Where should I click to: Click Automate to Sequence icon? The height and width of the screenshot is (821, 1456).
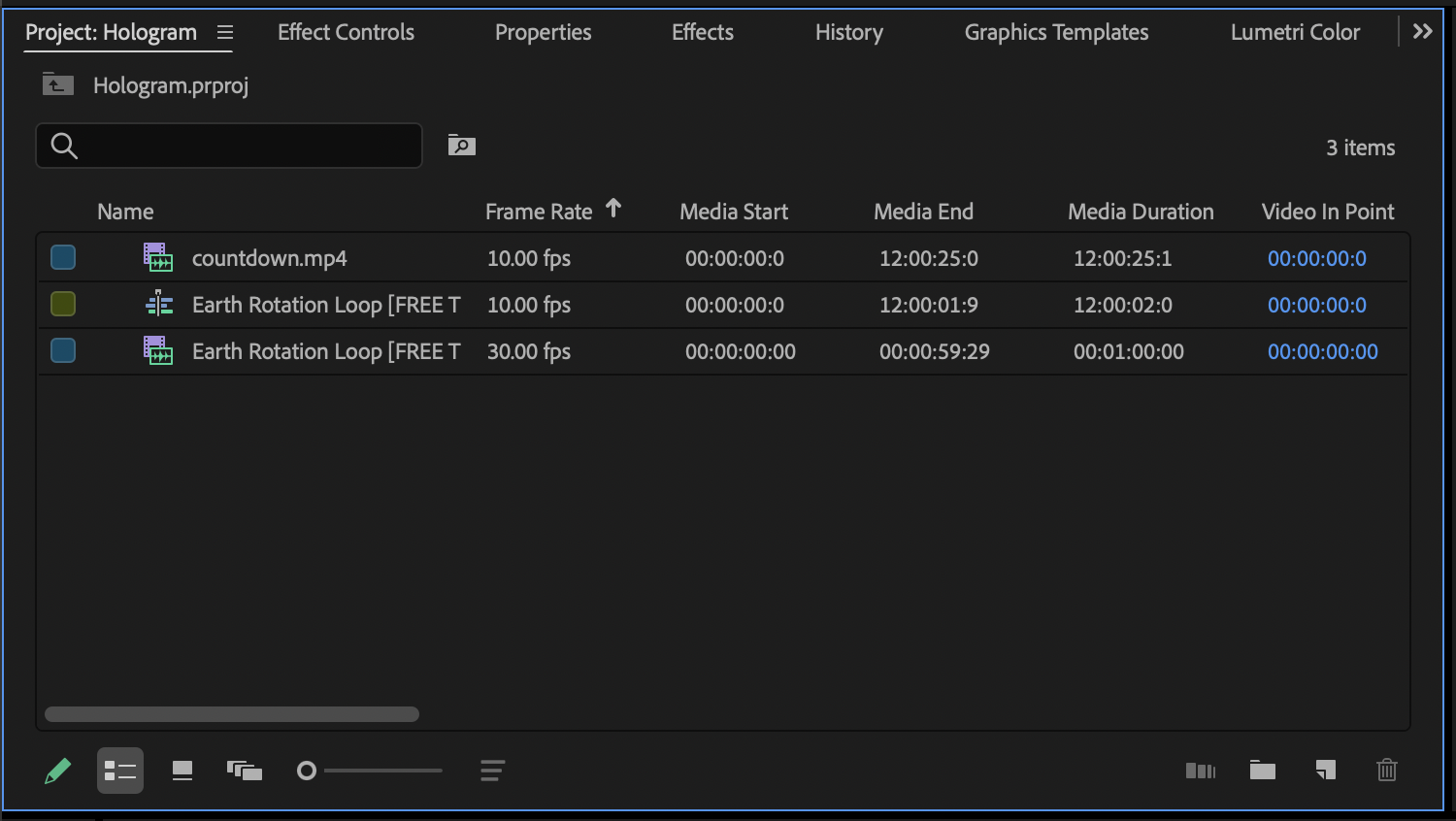coord(1201,771)
